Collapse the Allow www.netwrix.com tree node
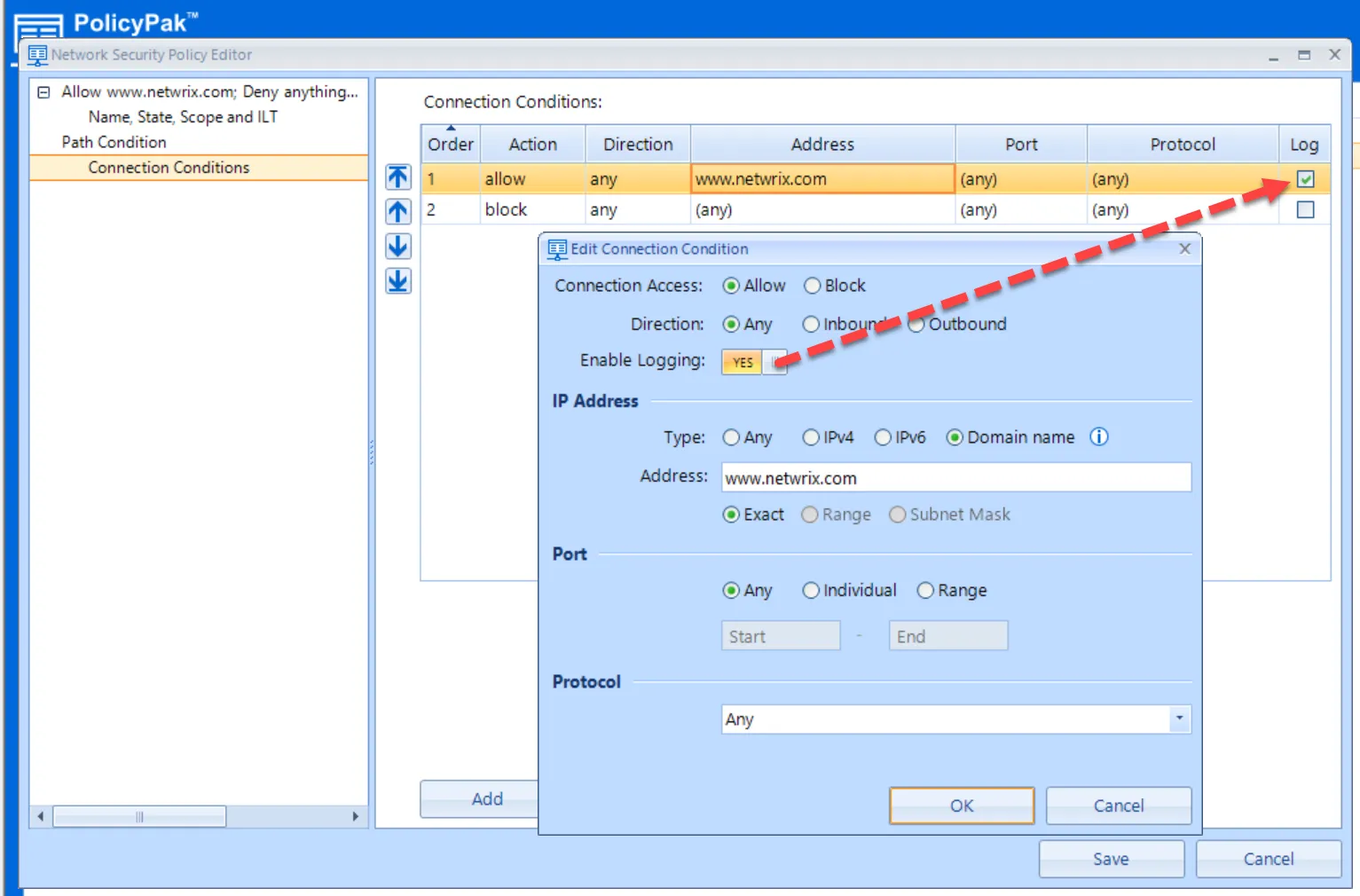Viewport: 1360px width, 896px height. [43, 92]
